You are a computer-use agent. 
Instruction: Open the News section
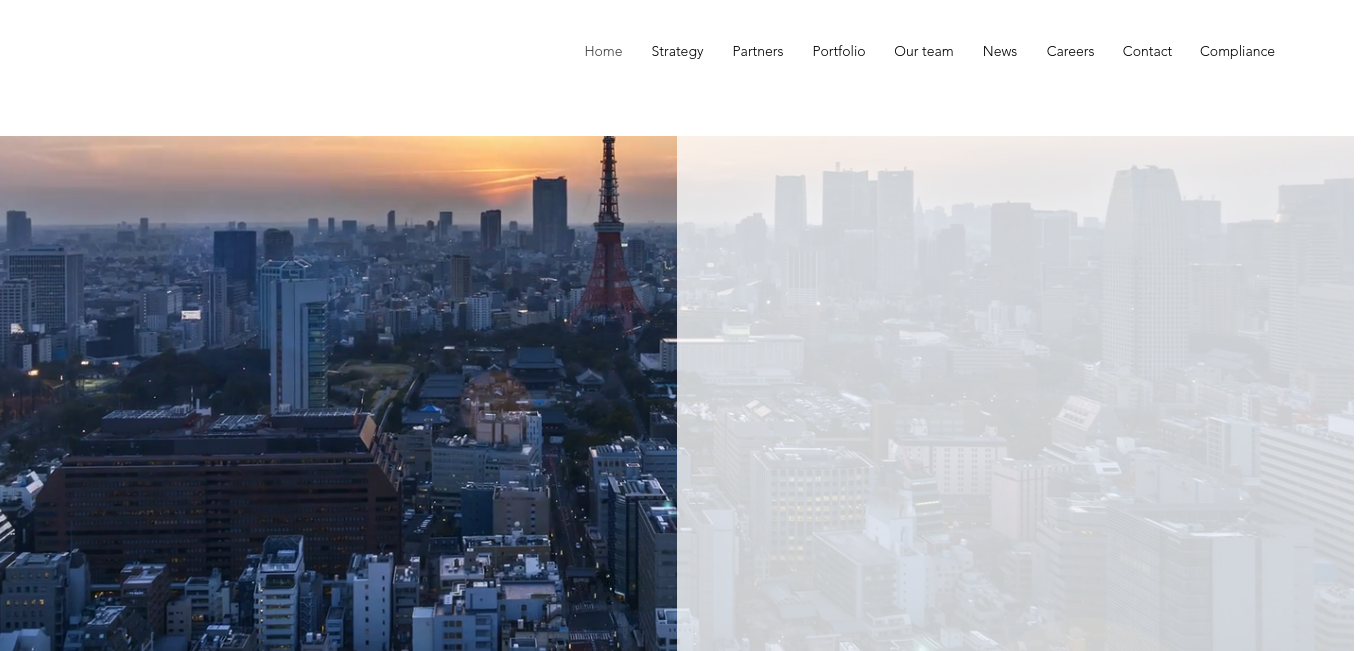coord(999,51)
